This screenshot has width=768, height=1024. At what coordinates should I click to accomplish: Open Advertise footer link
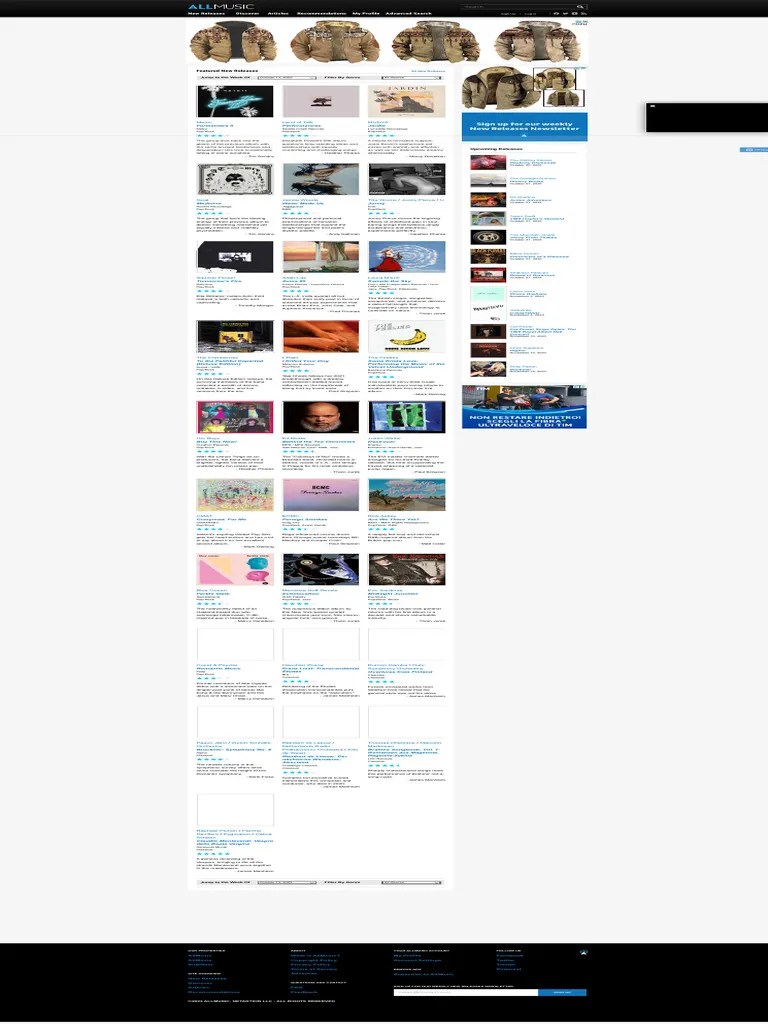302,973
